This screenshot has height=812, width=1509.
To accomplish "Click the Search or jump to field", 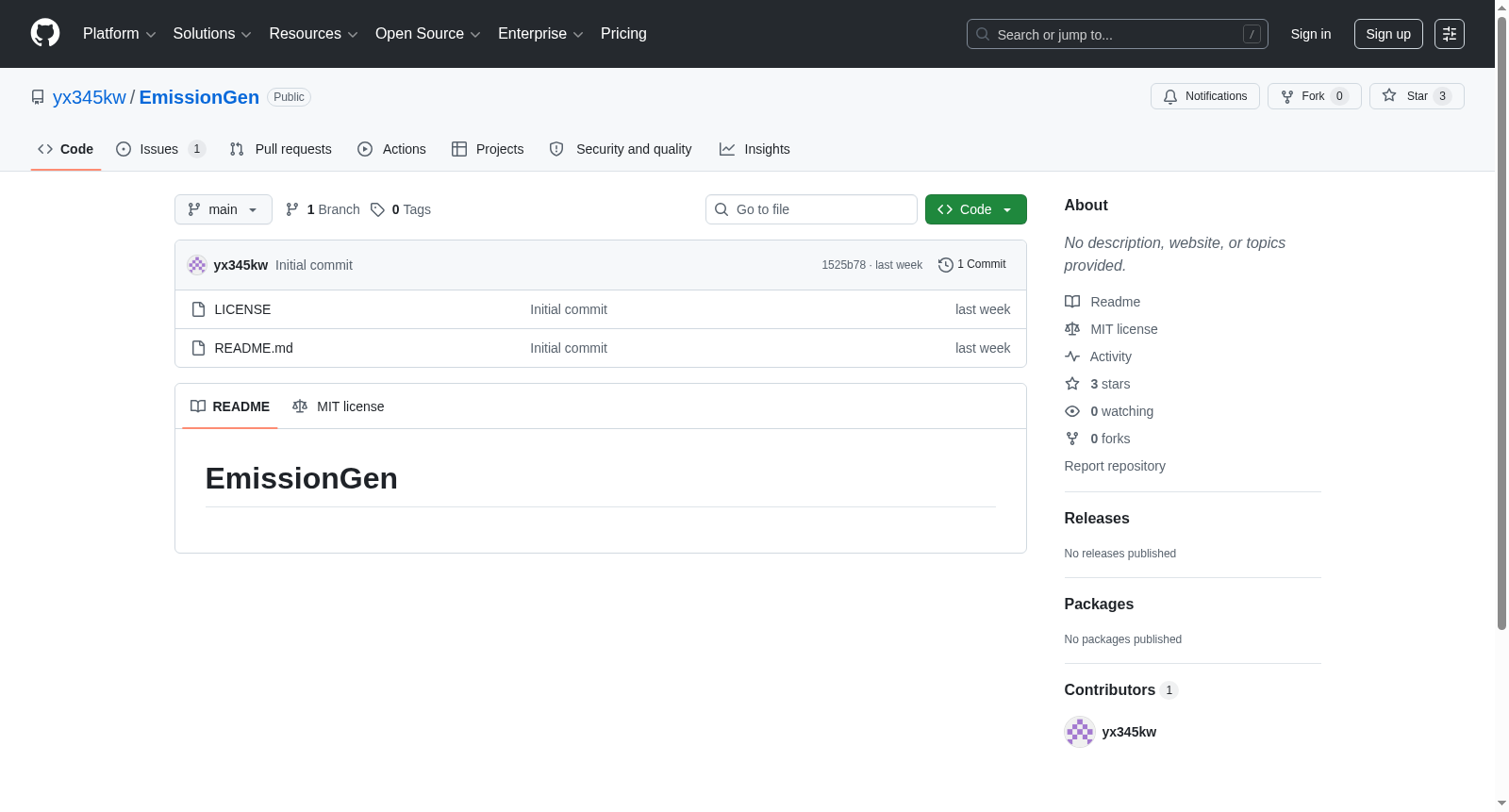I will pyautogui.click(x=1118, y=34).
